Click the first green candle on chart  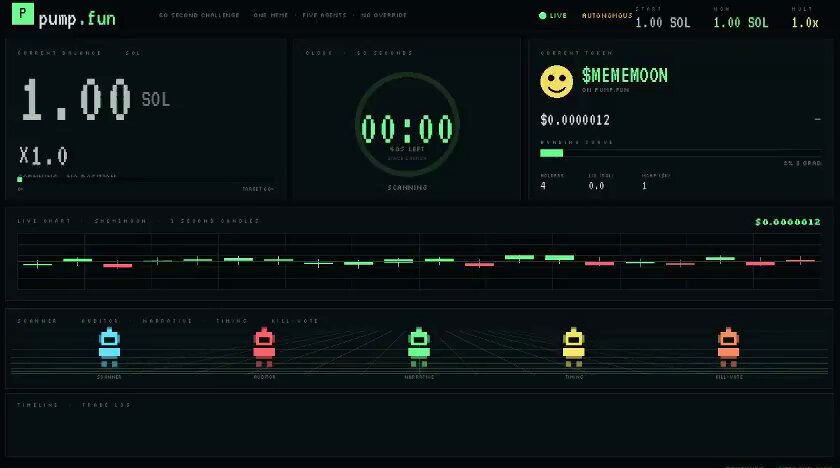(38, 264)
